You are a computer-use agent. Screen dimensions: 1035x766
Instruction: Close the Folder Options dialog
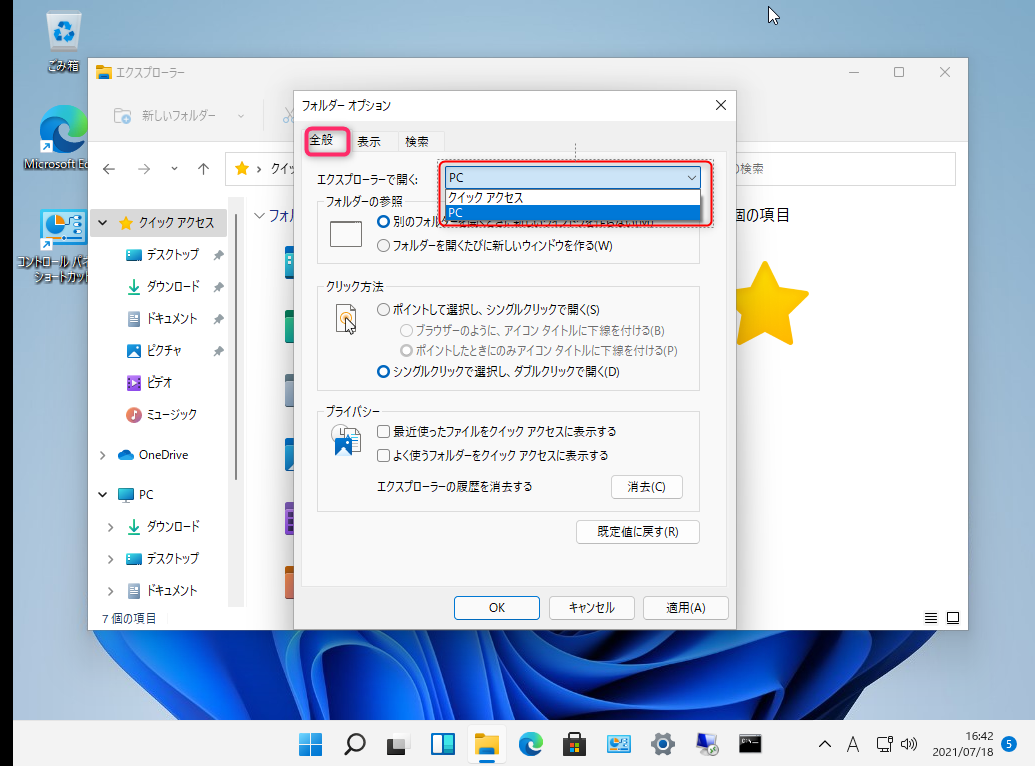[721, 105]
